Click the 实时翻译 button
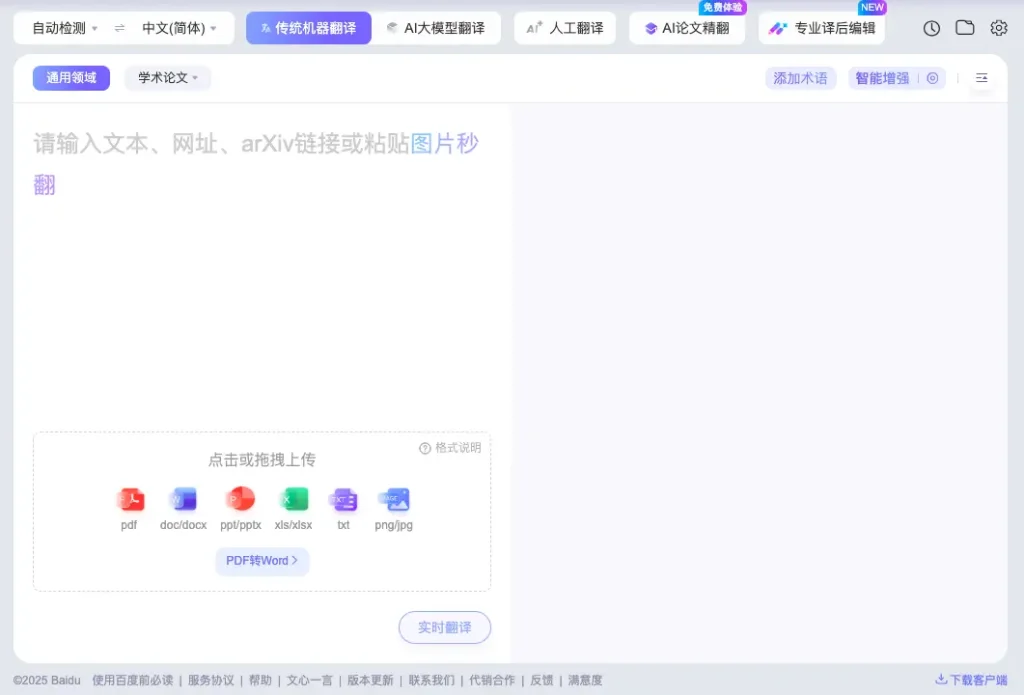The image size is (1024, 695). coord(445,628)
